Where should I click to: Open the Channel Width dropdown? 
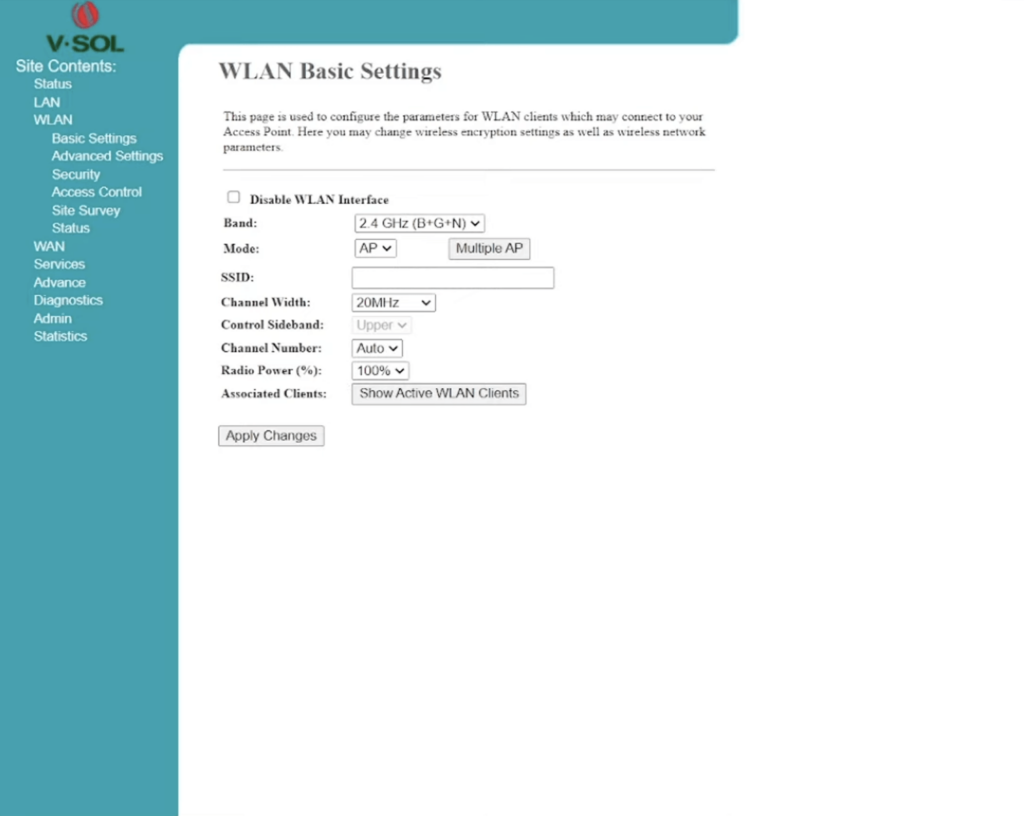392,302
